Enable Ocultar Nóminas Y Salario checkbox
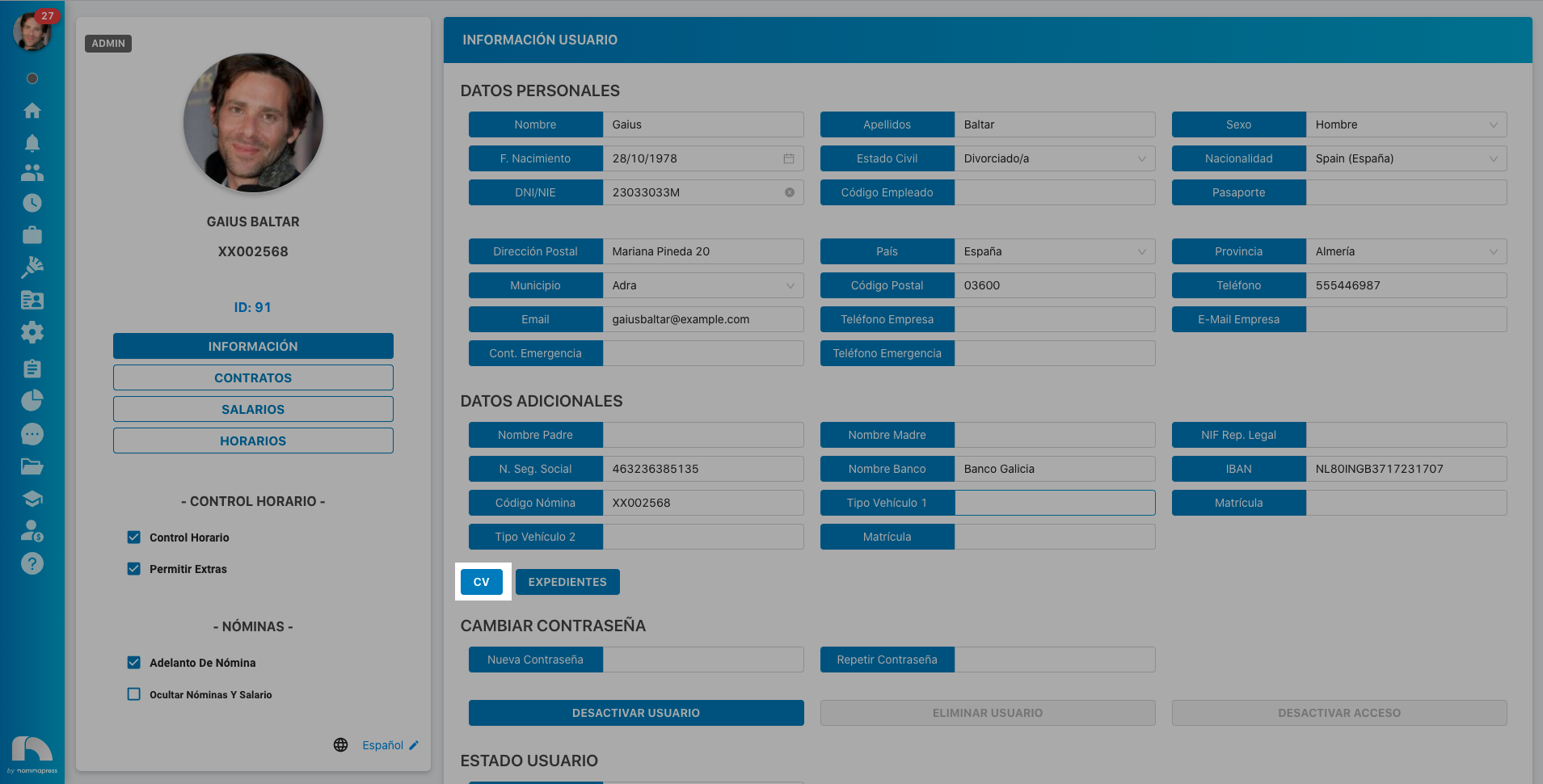This screenshot has height=784, width=1543. coord(134,694)
